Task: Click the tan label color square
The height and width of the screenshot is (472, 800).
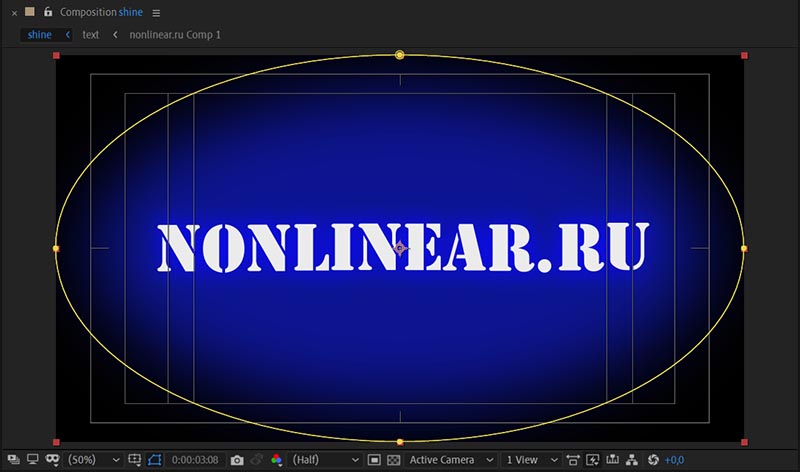Action: point(30,11)
